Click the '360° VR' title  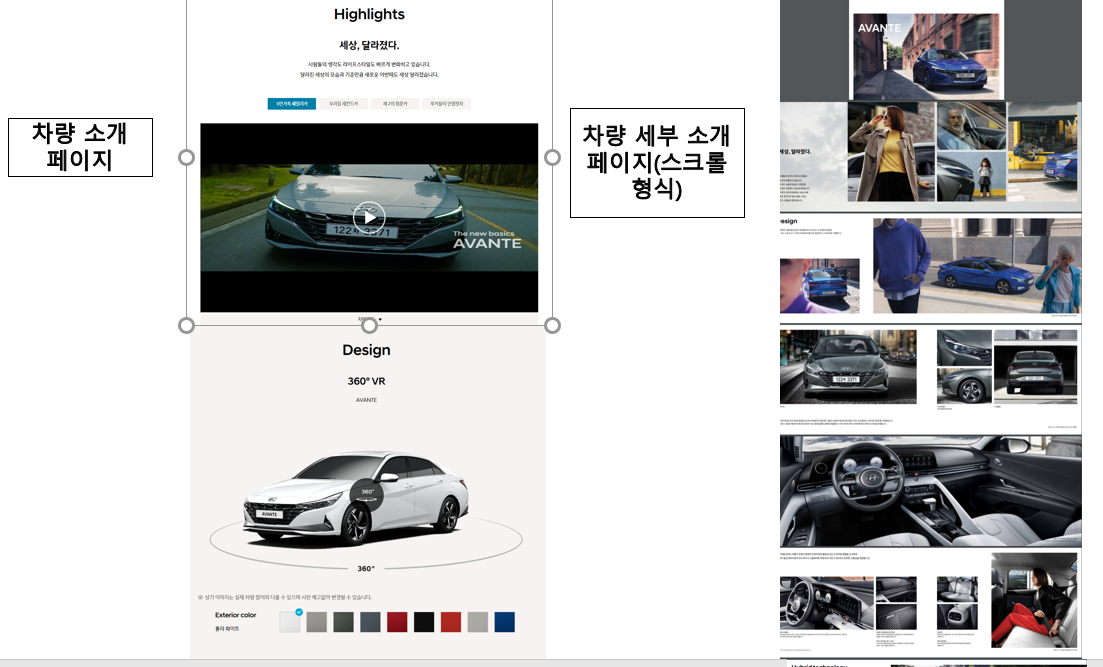(366, 381)
